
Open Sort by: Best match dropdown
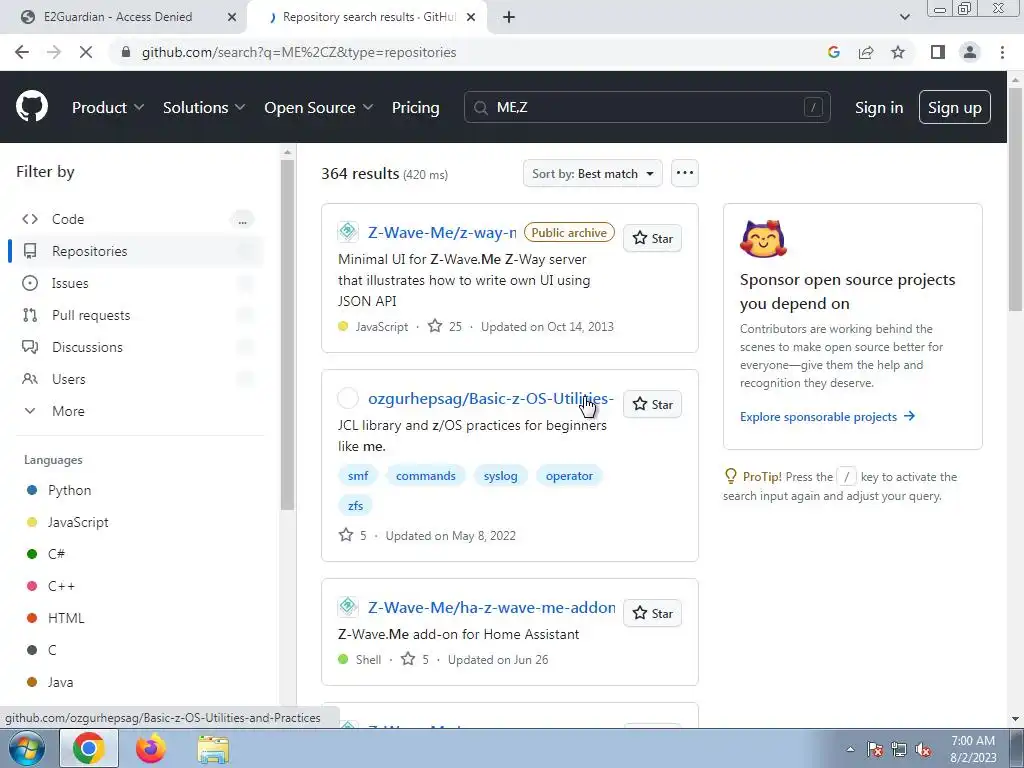(592, 174)
